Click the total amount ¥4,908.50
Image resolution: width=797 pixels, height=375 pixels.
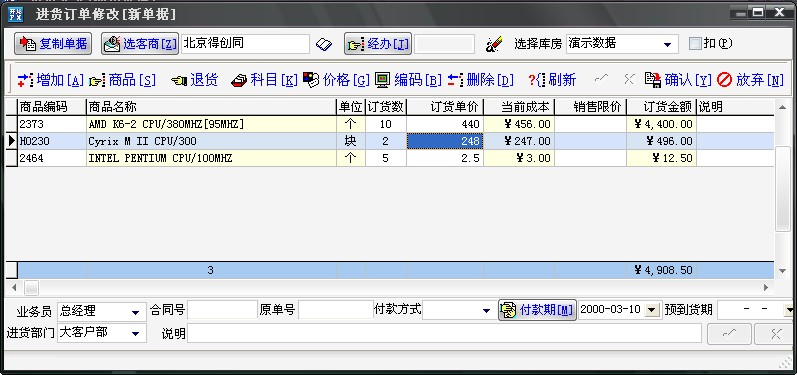coord(661,270)
